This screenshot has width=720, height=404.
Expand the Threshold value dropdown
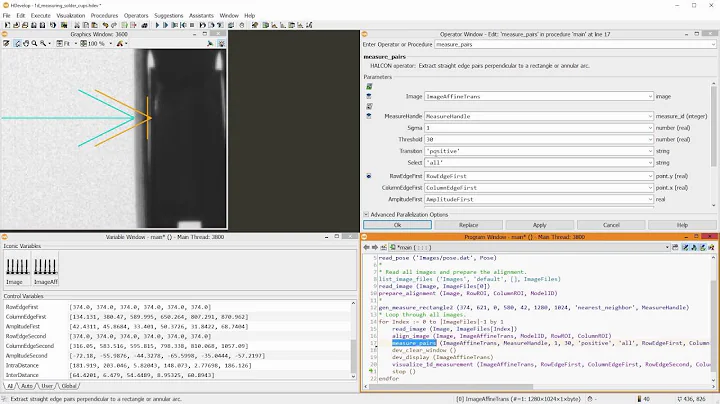coord(650,139)
